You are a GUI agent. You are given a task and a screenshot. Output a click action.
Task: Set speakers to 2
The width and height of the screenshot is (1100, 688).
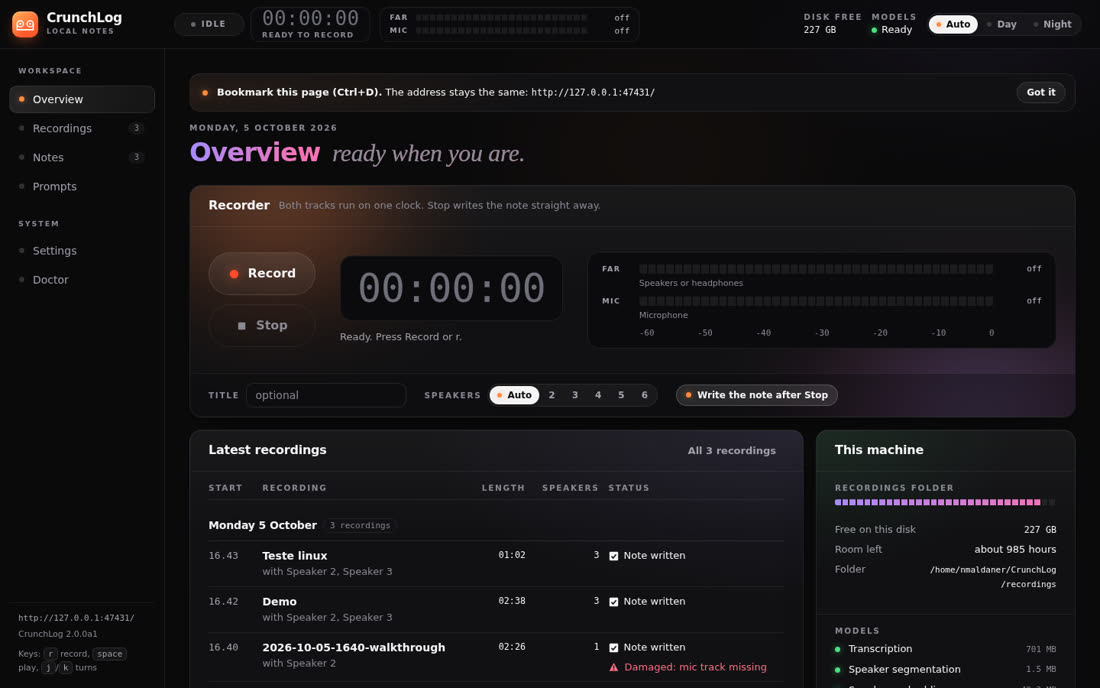(x=552, y=395)
